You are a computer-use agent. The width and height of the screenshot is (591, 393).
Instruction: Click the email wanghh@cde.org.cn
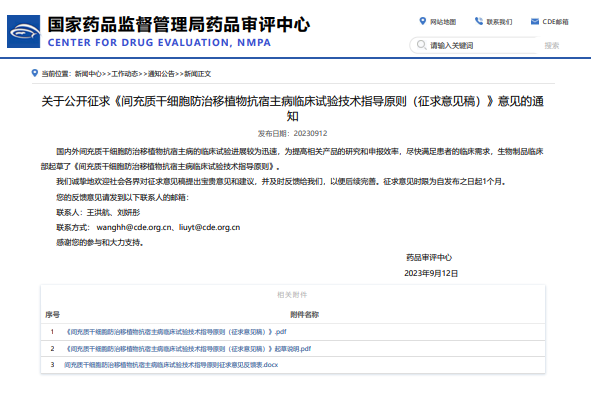coord(134,228)
